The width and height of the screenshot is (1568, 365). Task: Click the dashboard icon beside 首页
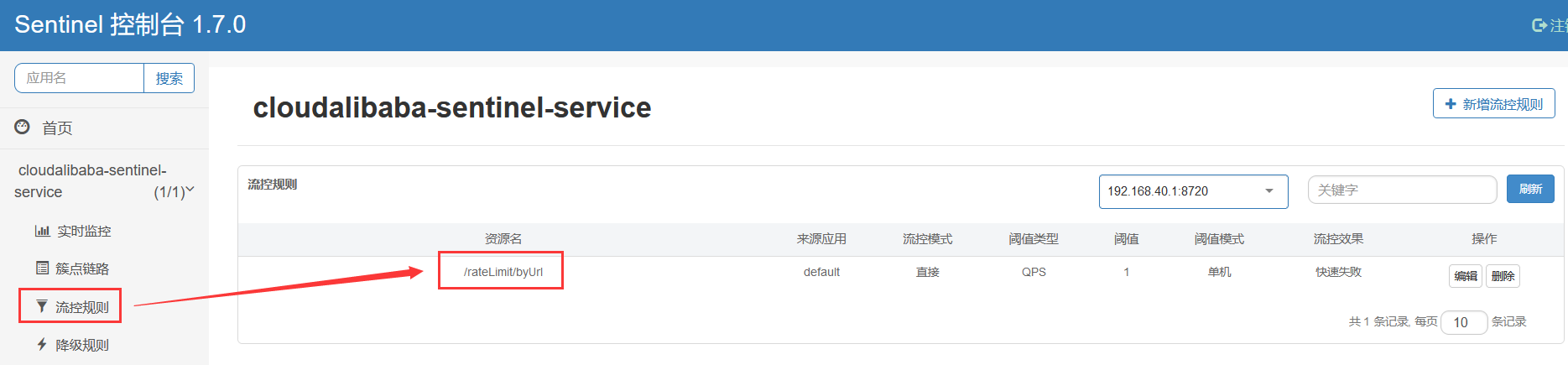23,127
